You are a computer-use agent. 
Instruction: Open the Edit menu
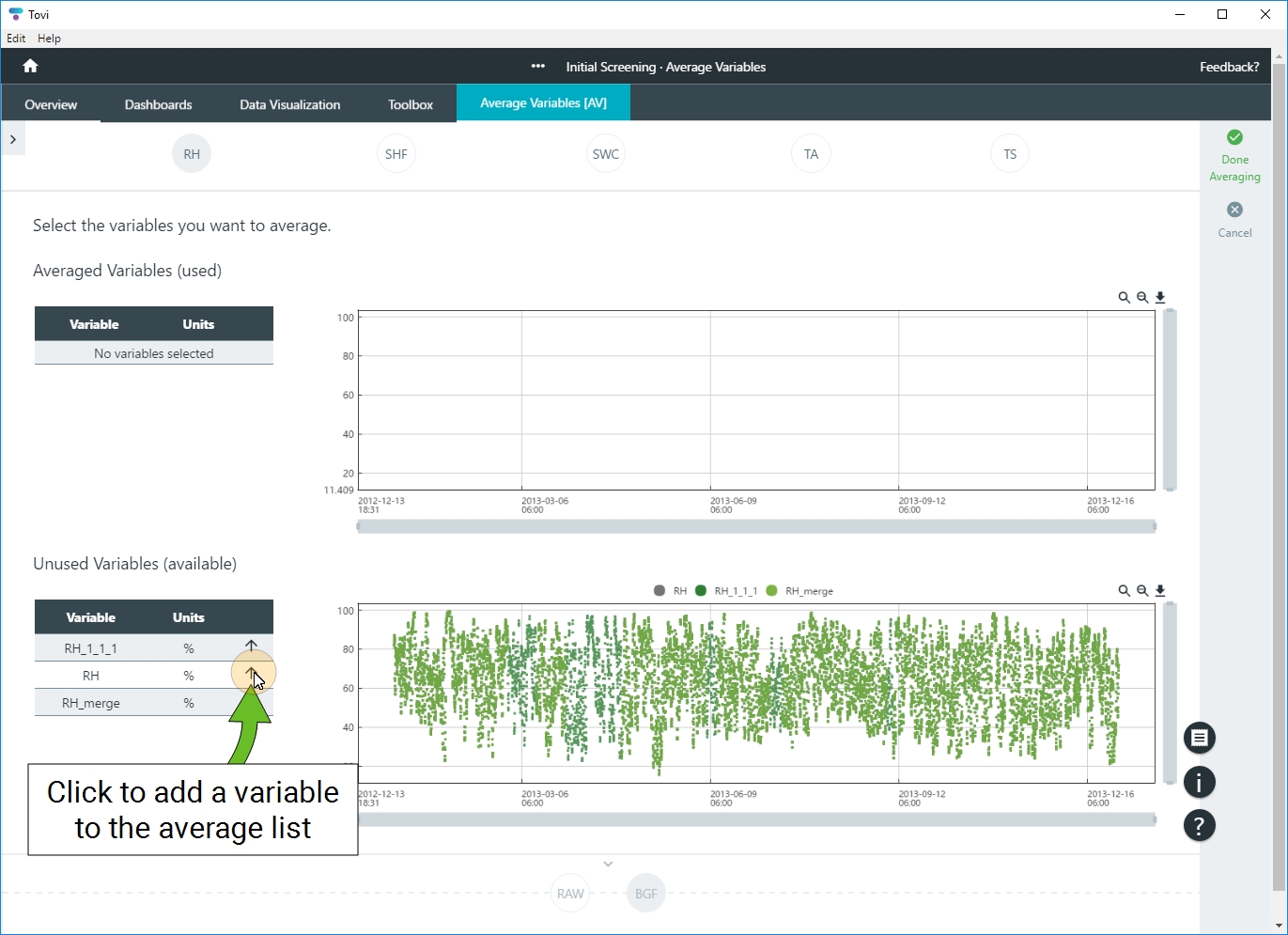(16, 39)
